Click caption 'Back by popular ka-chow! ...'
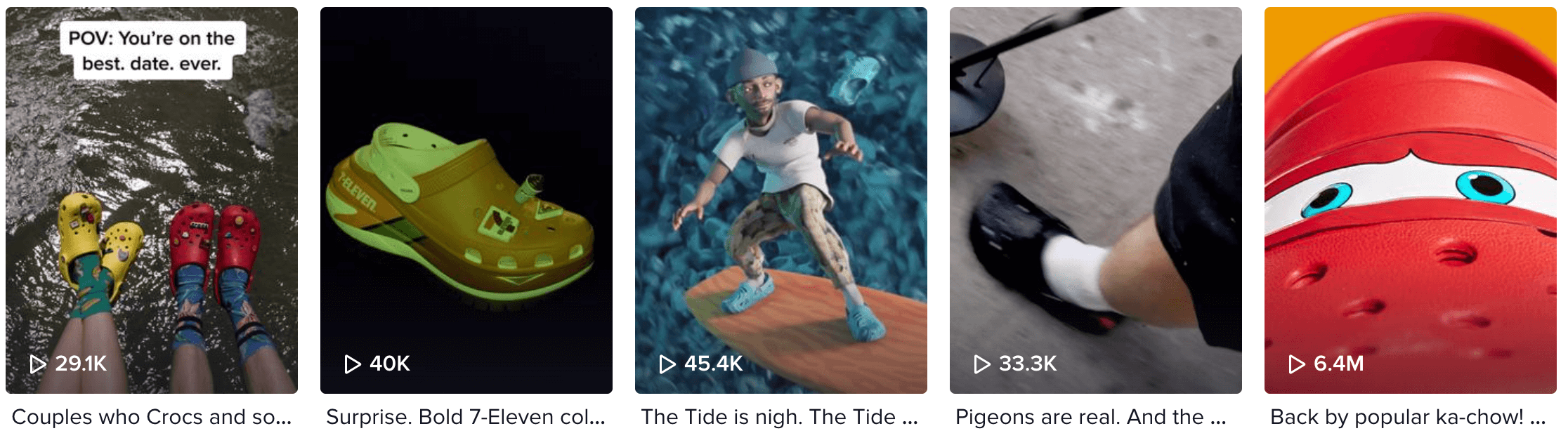 [1409, 417]
